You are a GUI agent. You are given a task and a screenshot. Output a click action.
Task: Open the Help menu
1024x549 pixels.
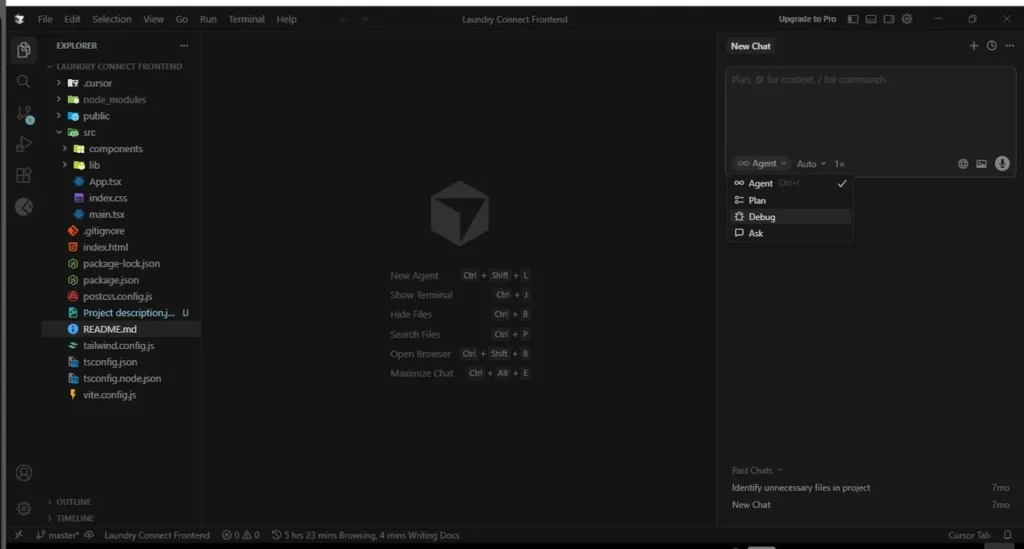pos(286,19)
